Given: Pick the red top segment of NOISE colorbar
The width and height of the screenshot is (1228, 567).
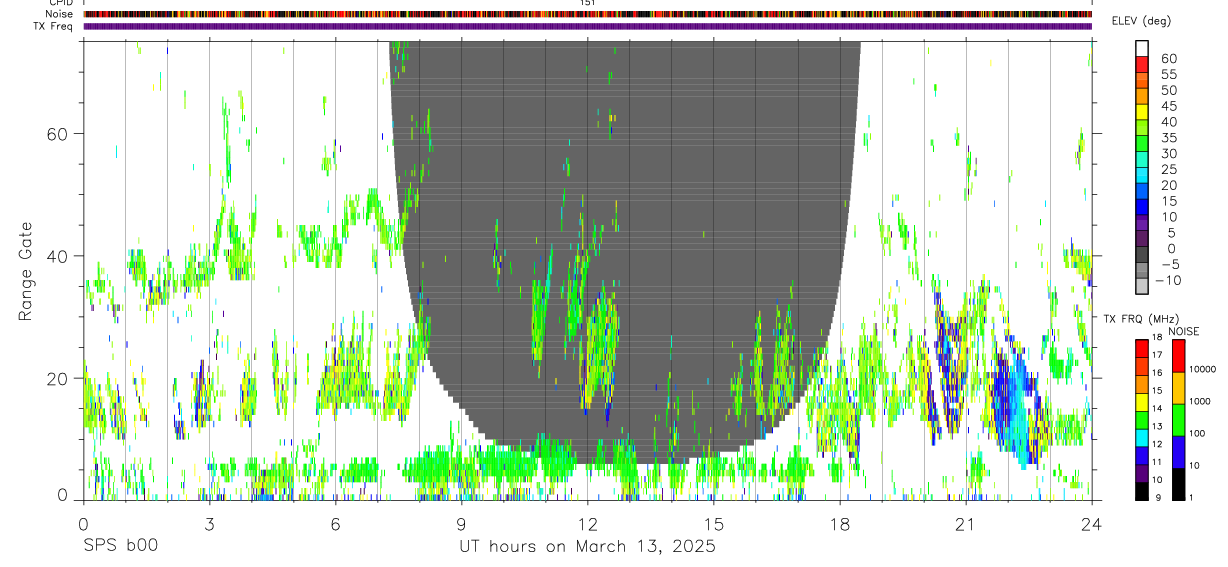Looking at the screenshot, I should (x=1178, y=356).
